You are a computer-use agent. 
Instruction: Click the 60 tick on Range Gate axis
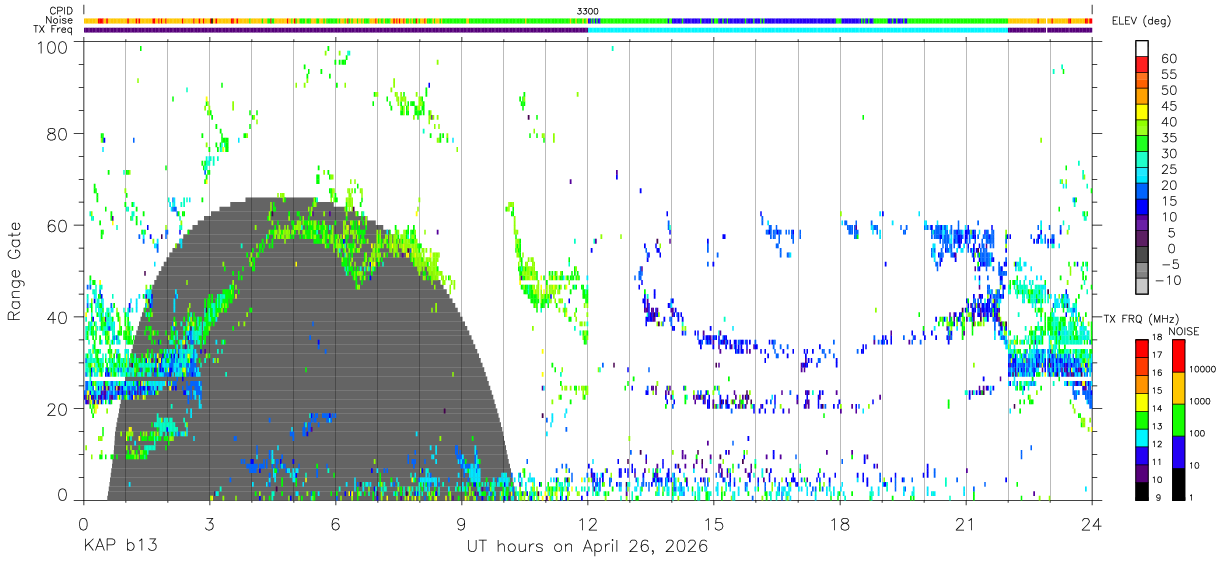pos(57,226)
